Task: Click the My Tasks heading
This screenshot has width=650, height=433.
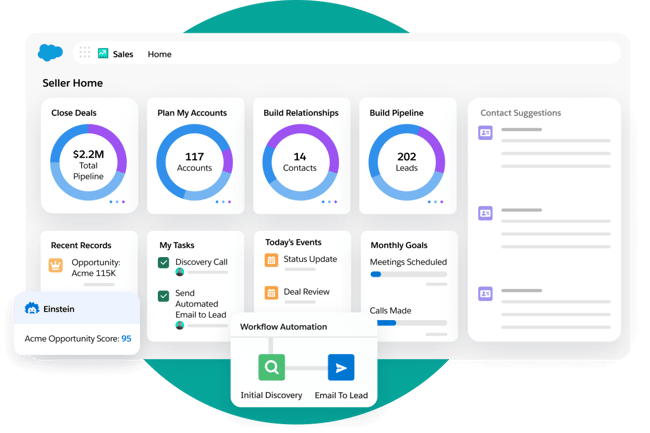Action: point(177,245)
